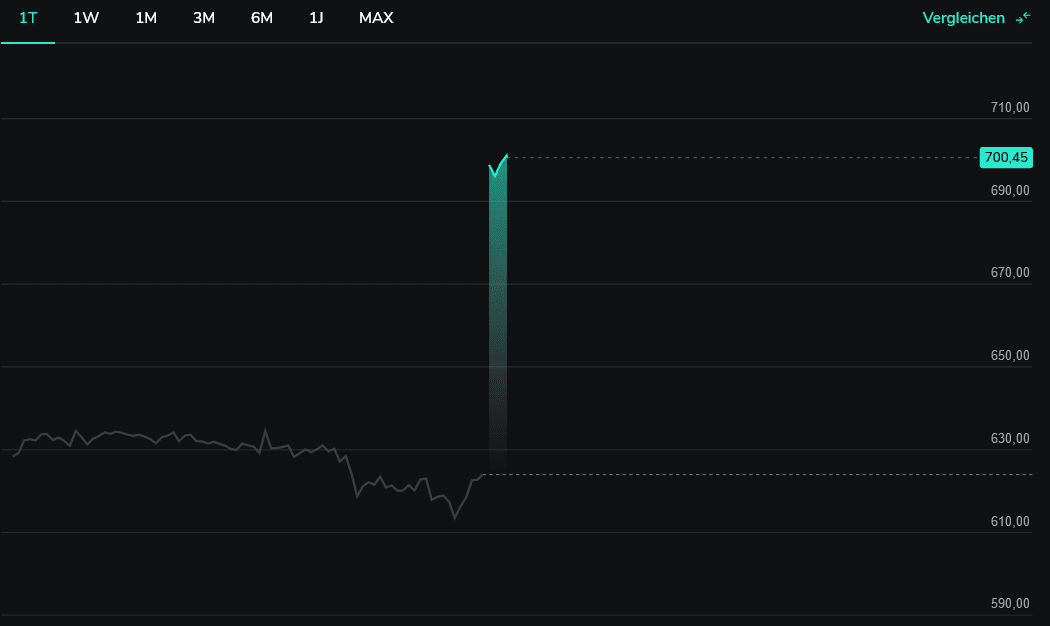Switch chart to 1M range
Viewport: 1050px width, 626px height.
[x=146, y=18]
